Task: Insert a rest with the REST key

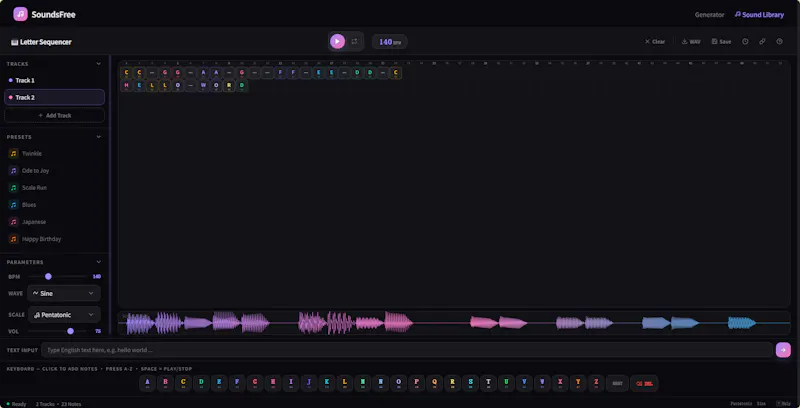Action: coord(617,383)
